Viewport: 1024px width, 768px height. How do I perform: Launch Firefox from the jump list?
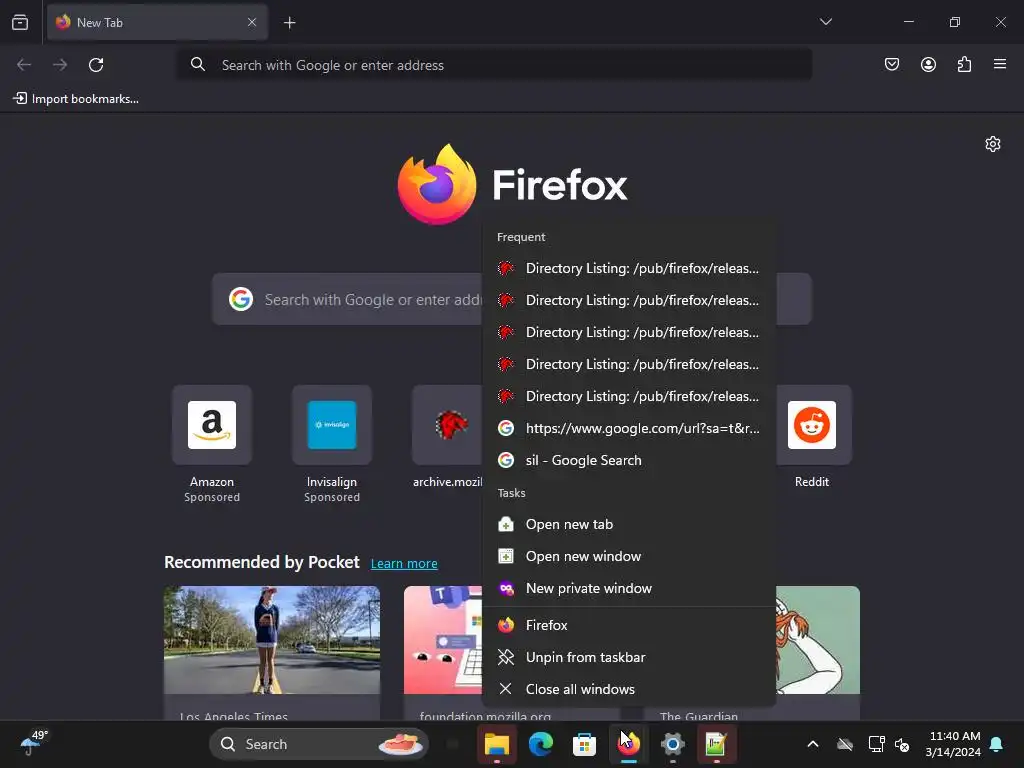628,625
